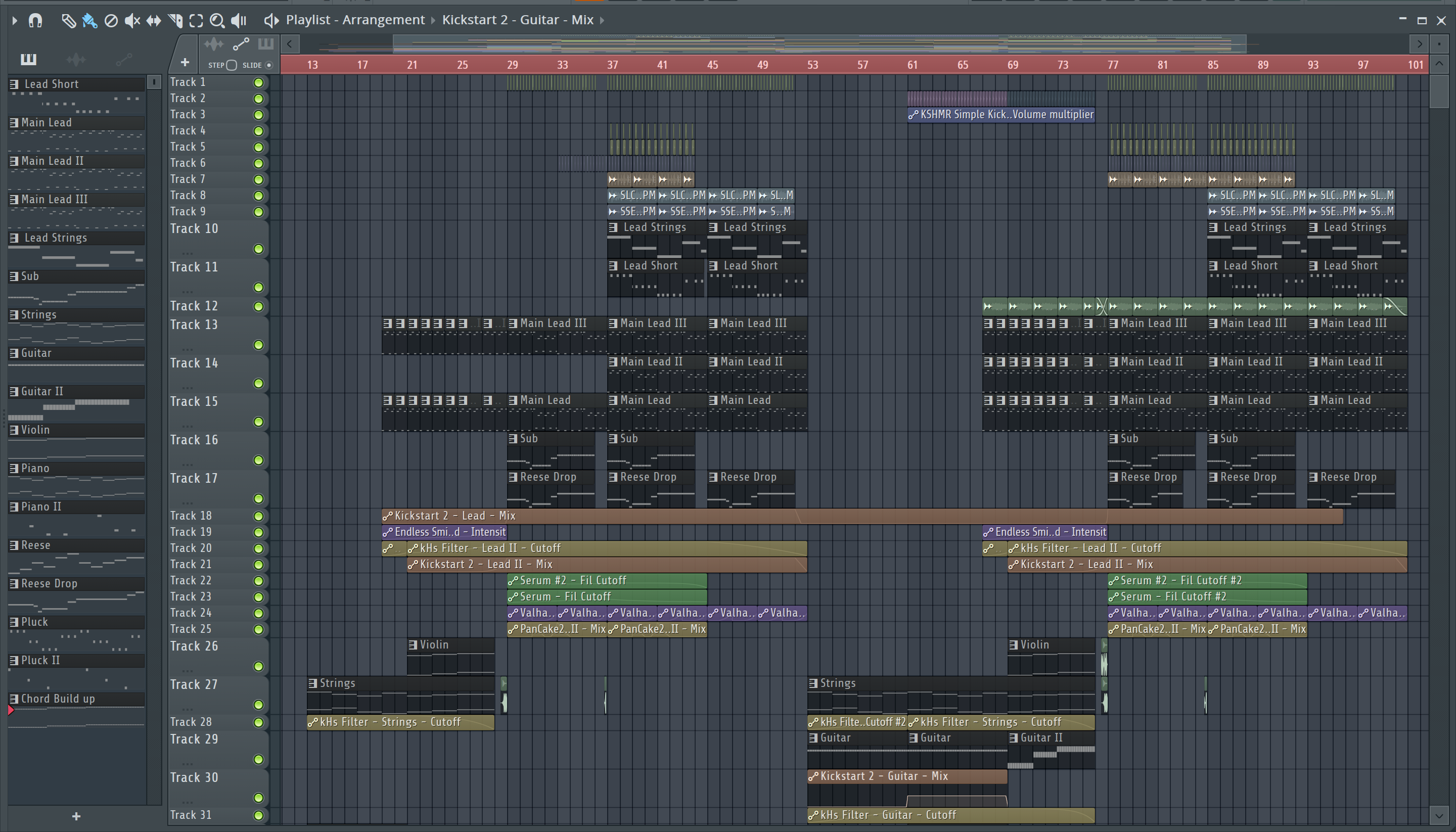Select the Lead Strings pattern in picker
Image resolution: width=1456 pixels, height=832 pixels.
76,238
